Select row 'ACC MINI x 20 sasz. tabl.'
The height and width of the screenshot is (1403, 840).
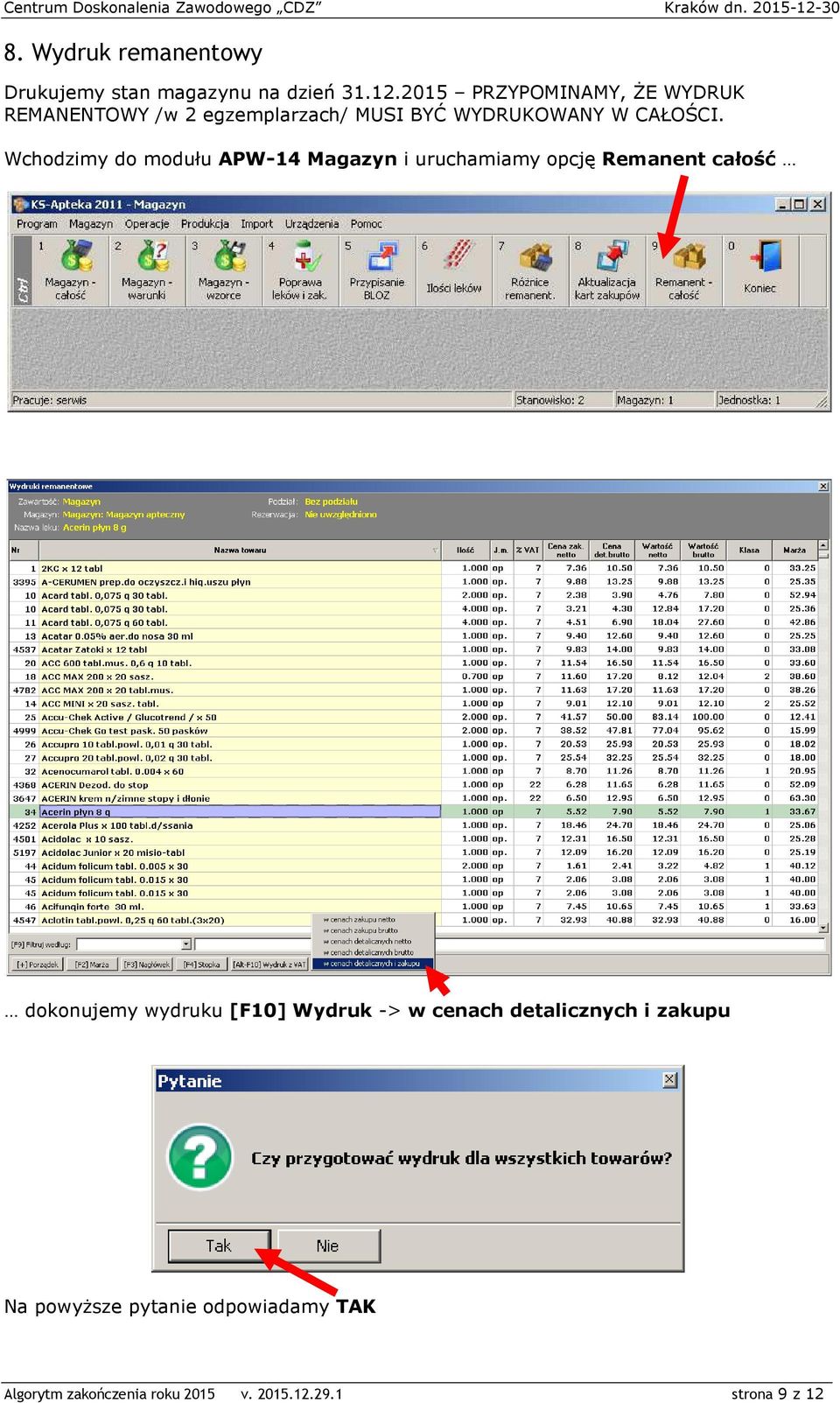coord(414,704)
